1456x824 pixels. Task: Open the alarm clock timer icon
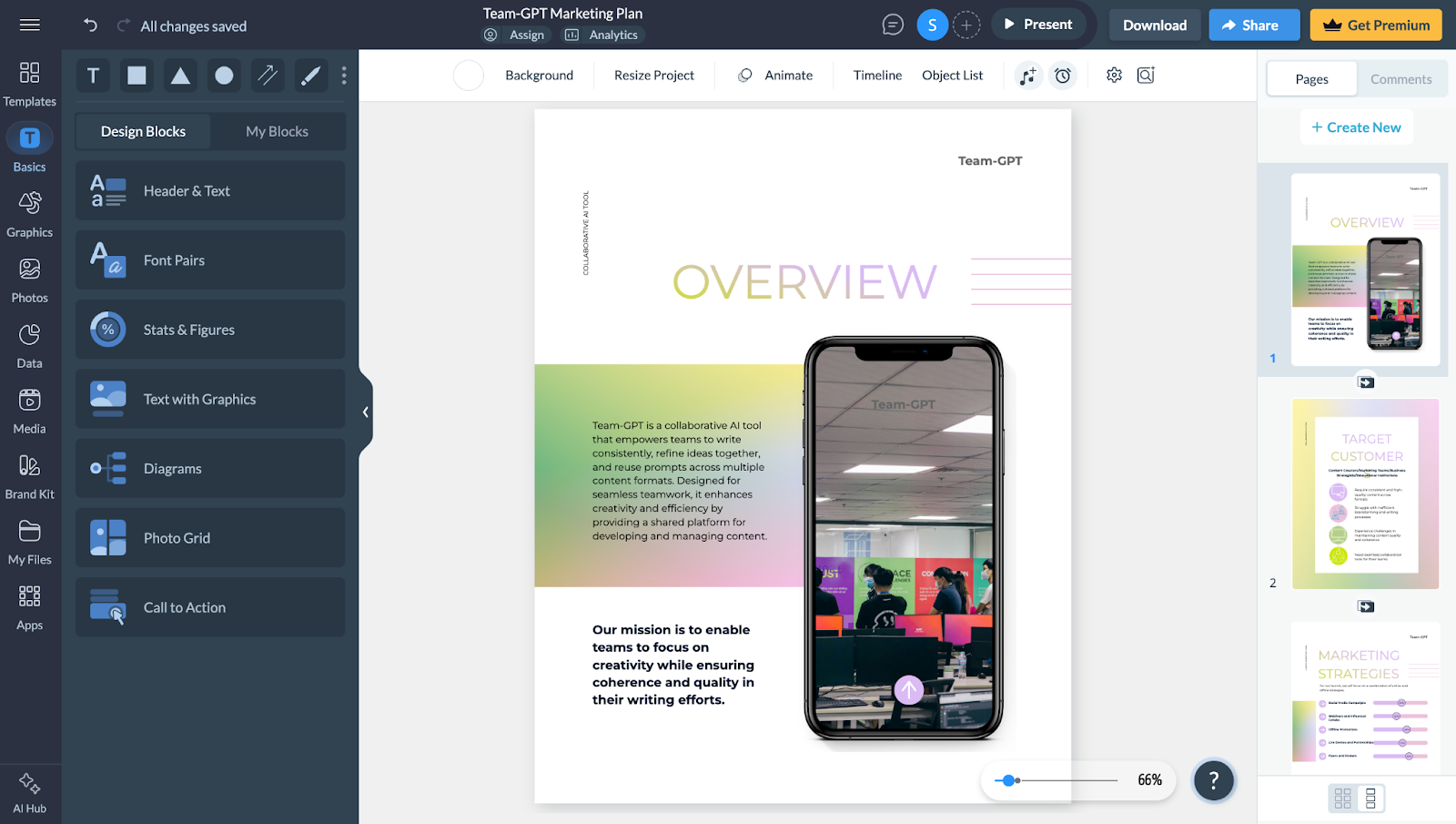pyautogui.click(x=1063, y=76)
